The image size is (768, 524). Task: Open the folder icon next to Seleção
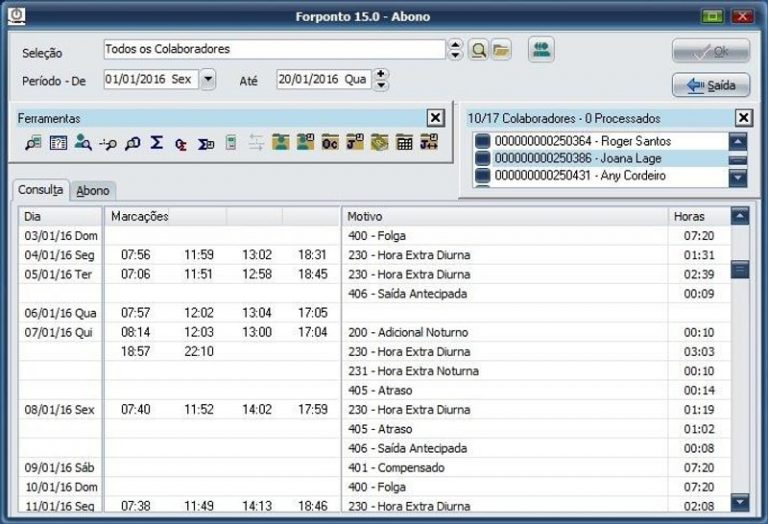point(501,50)
